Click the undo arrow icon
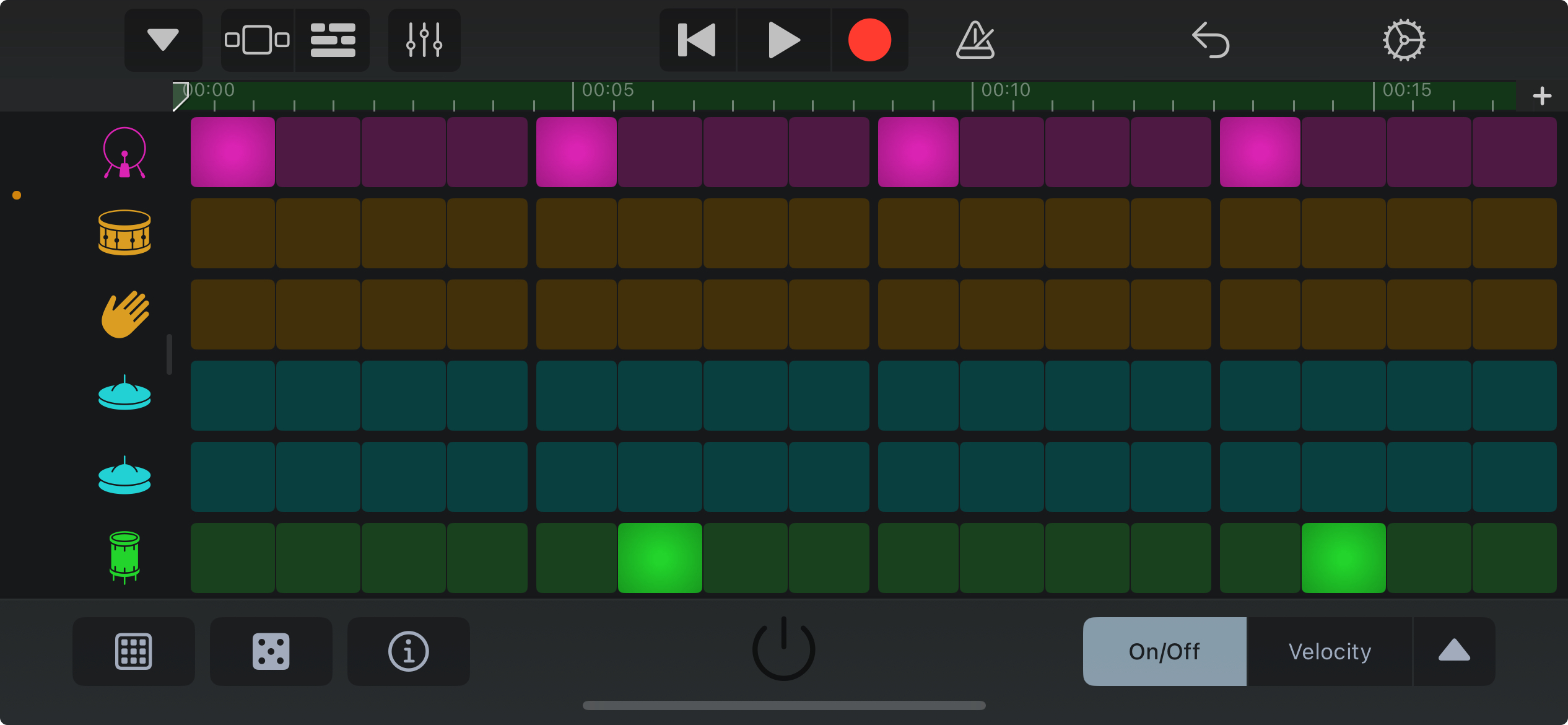 1211,40
